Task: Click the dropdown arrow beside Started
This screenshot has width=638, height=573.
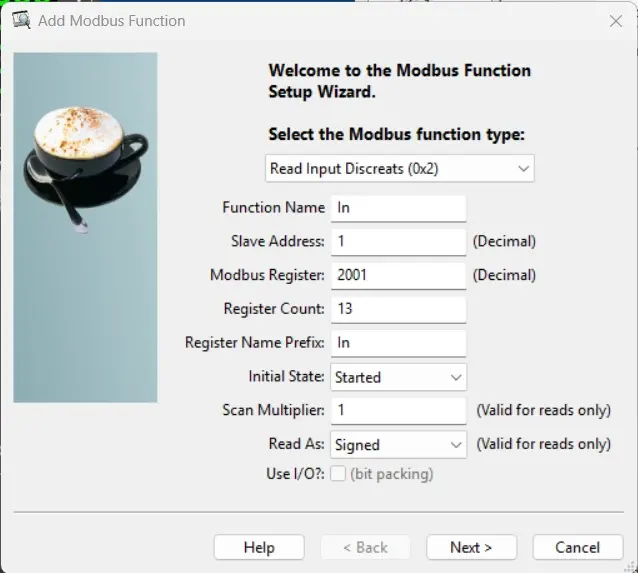Action: click(456, 377)
